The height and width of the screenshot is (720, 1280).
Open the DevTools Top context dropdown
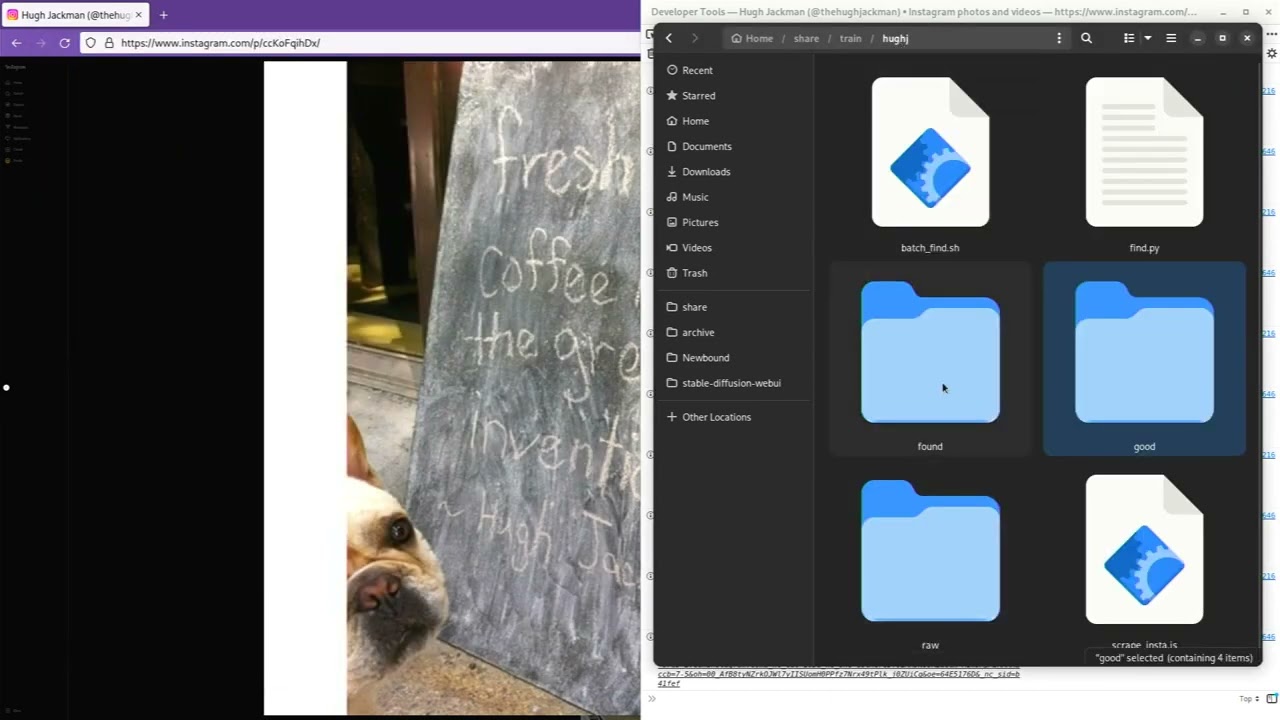(x=1249, y=699)
